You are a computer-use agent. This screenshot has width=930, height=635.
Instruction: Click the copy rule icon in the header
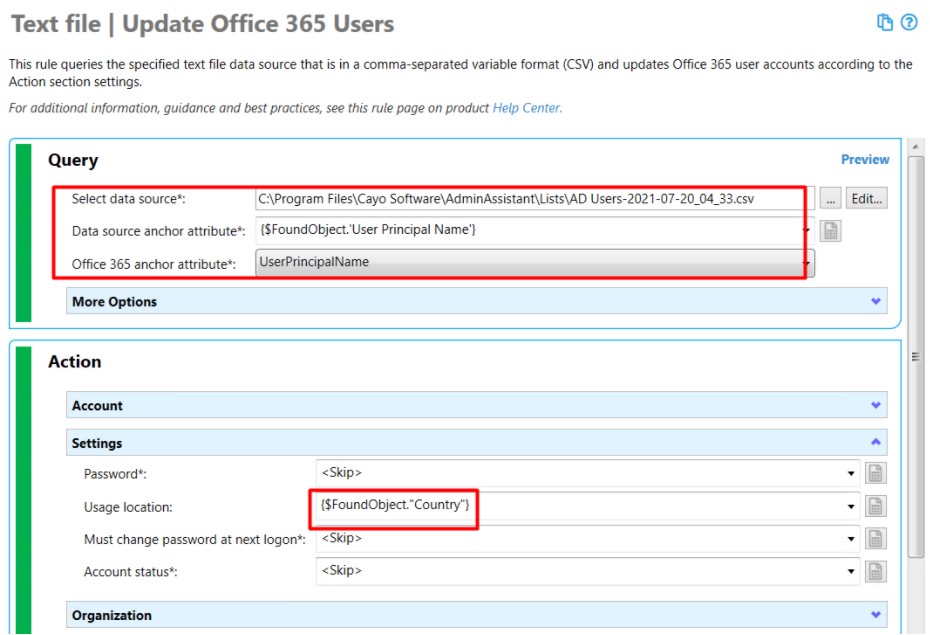(884, 23)
